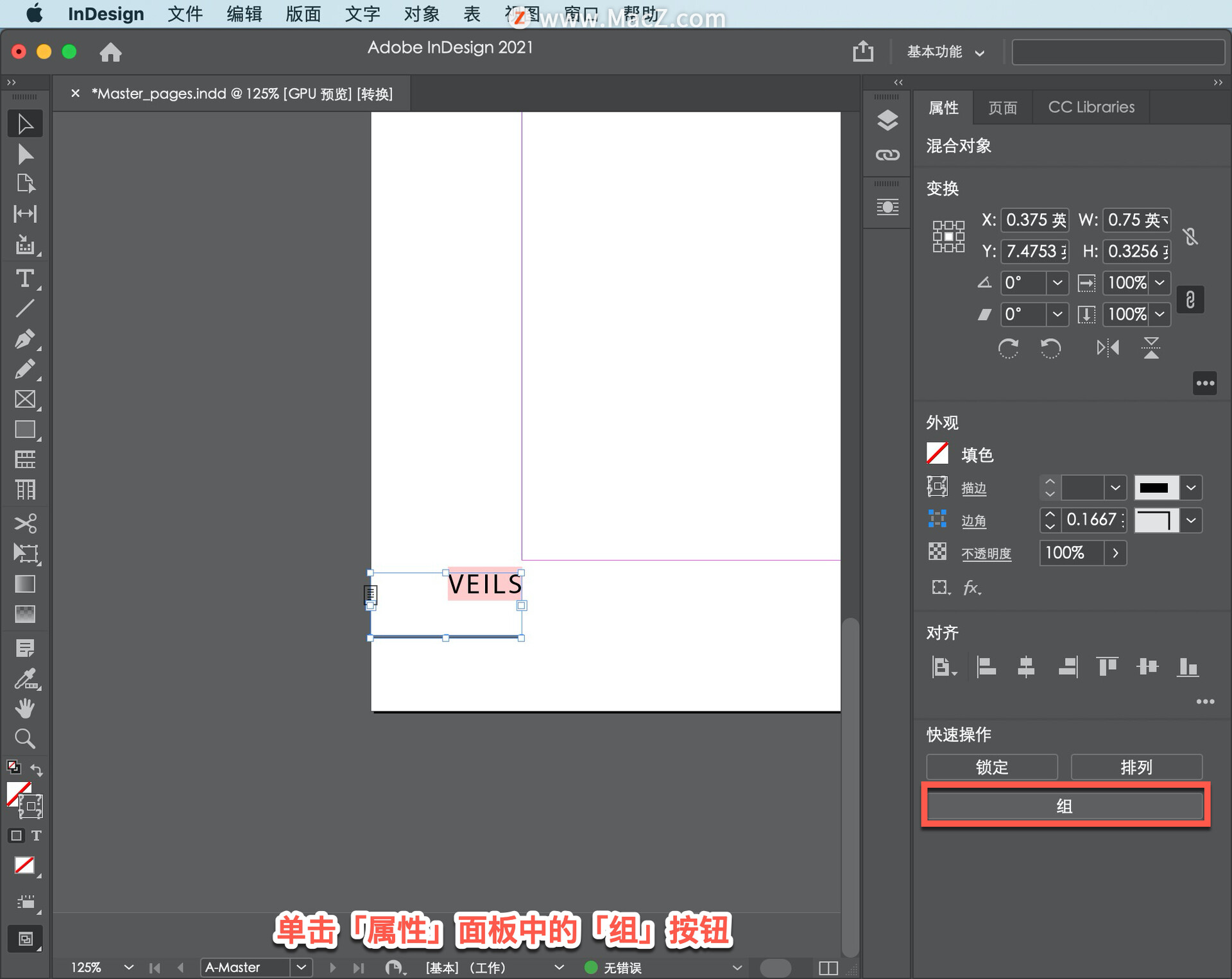Image resolution: width=1232 pixels, height=979 pixels.
Task: Rotate selection 90 degrees clockwise
Action: 1008,348
